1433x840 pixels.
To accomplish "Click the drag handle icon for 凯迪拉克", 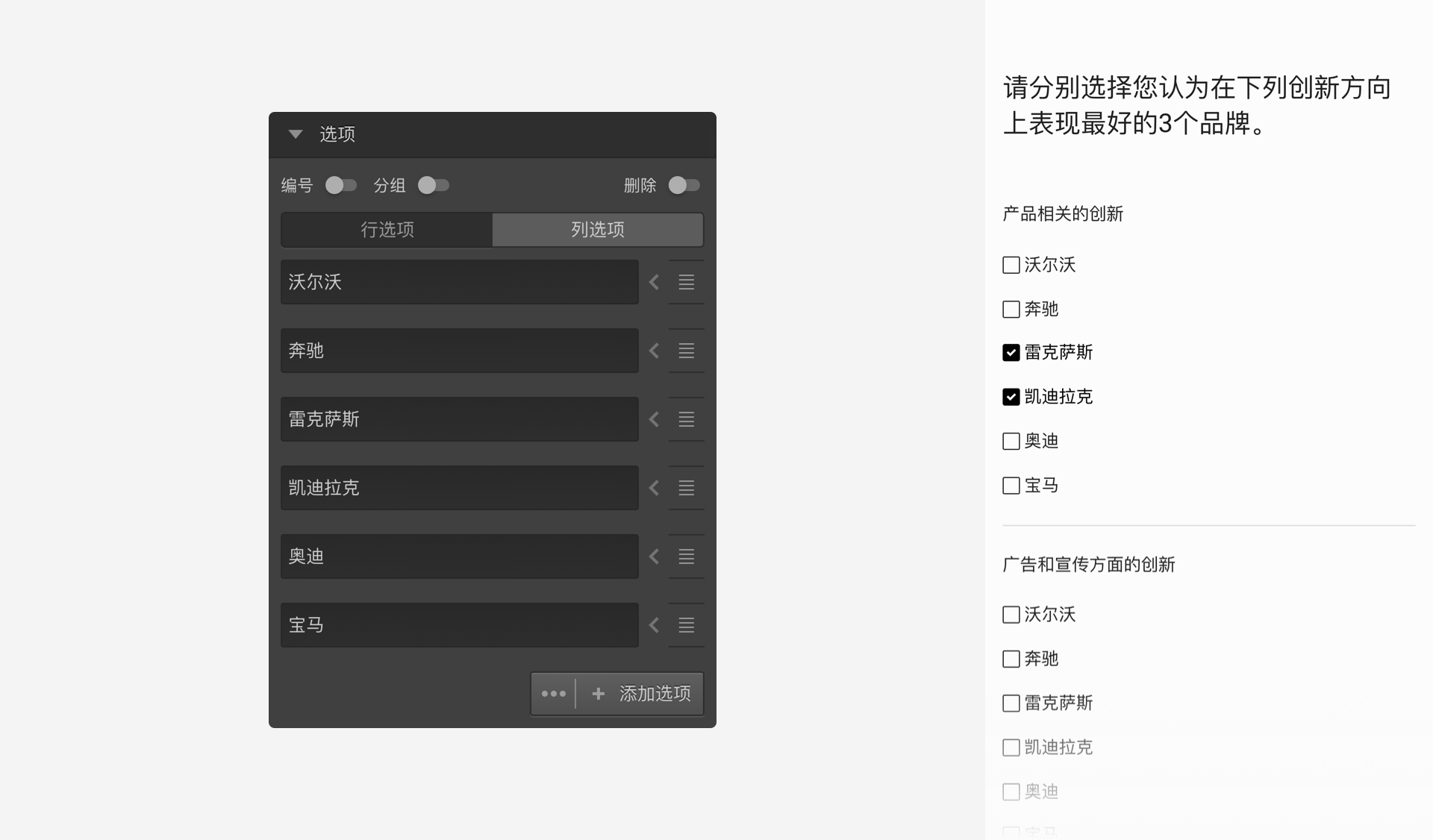I will coord(687,488).
